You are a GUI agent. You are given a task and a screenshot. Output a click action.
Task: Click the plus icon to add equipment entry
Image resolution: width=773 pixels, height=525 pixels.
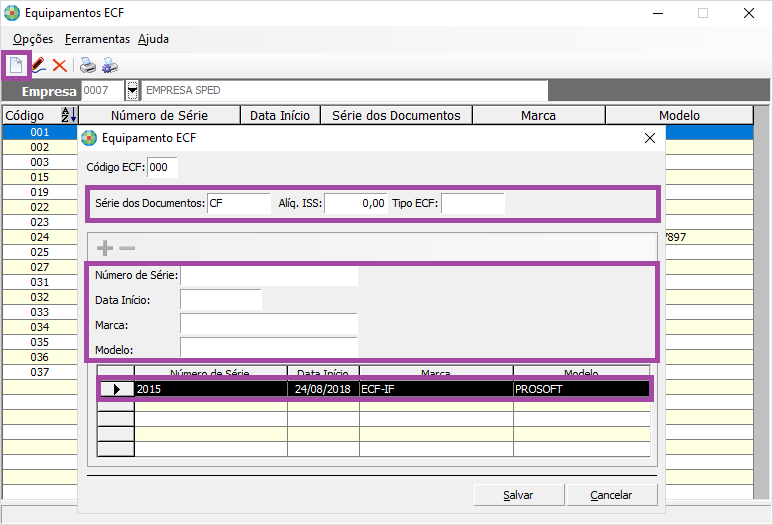(104, 248)
